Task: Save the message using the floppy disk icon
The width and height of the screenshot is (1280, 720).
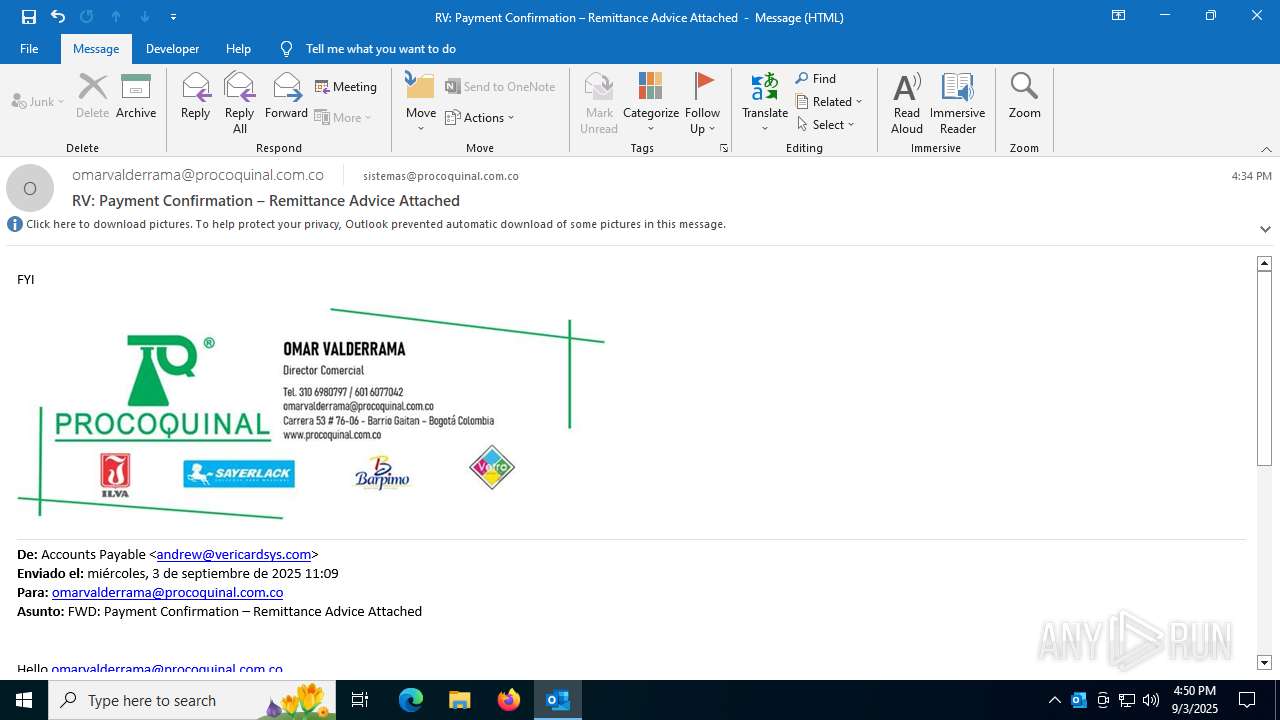Action: click(29, 17)
